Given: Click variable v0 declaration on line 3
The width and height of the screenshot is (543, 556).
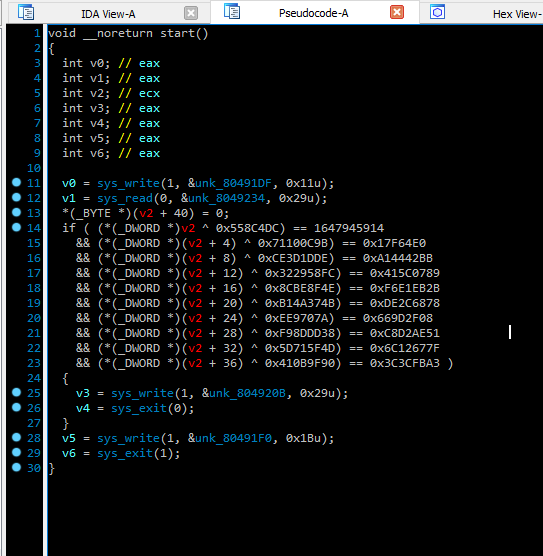Looking at the screenshot, I should (x=97, y=63).
